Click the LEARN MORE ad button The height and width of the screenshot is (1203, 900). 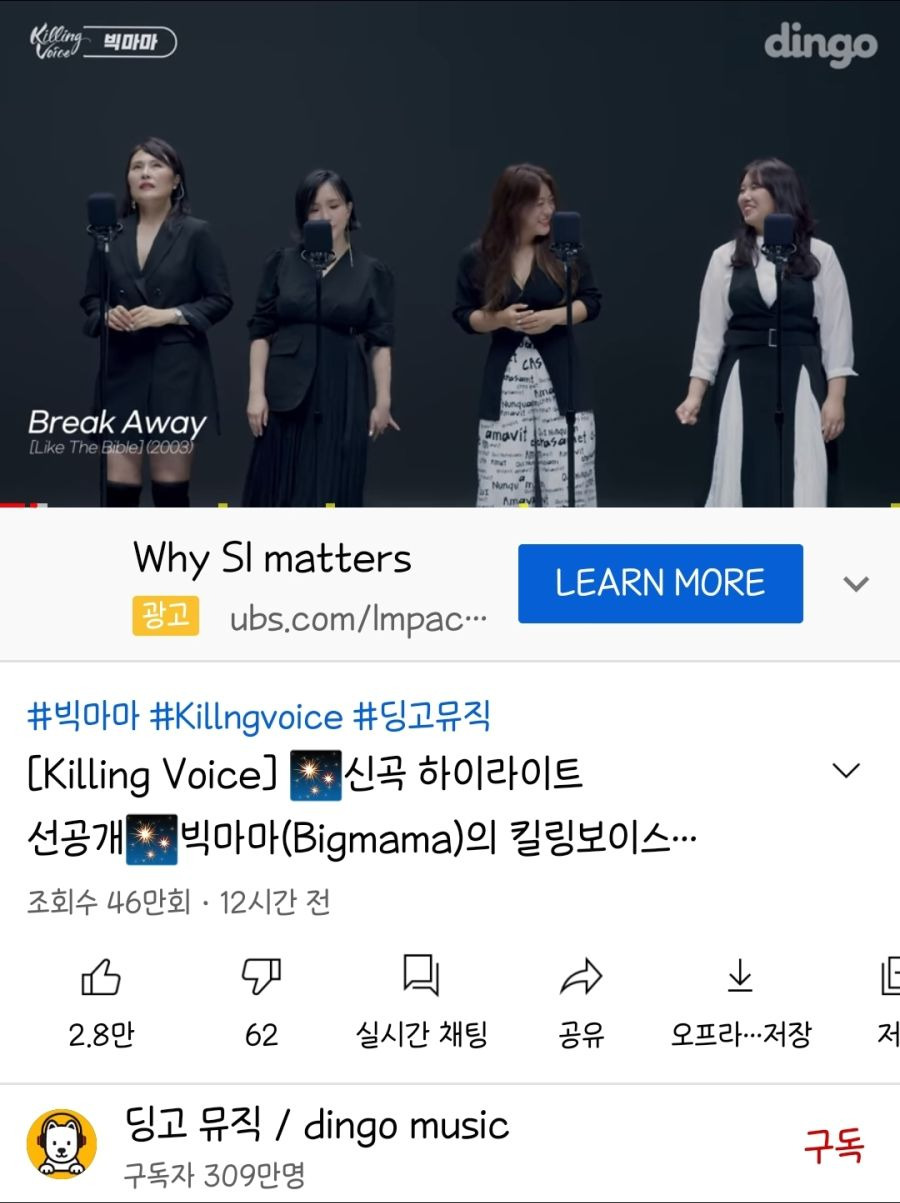(660, 583)
